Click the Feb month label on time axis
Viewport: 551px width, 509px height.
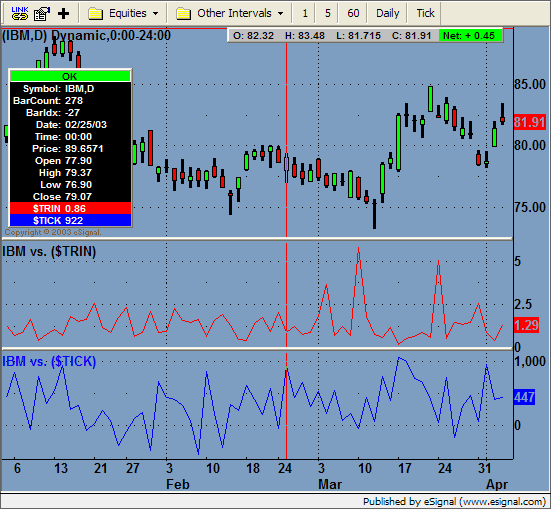178,484
